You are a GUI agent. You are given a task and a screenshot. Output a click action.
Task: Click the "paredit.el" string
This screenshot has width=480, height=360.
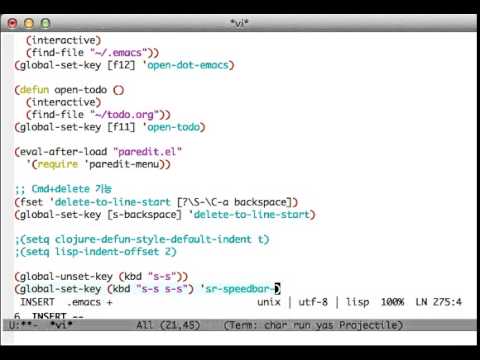147,152
